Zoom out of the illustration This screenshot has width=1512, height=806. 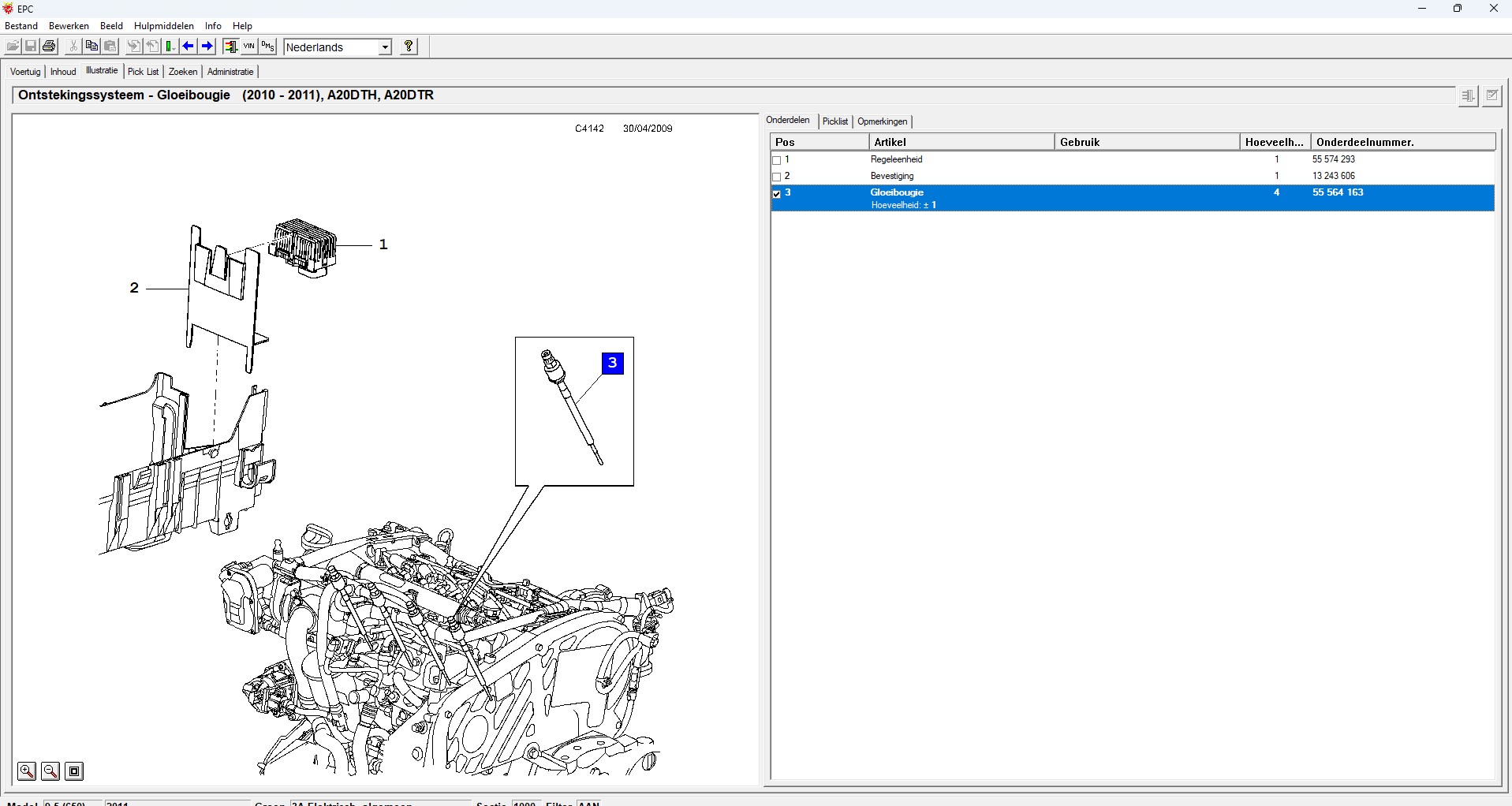coord(50,771)
